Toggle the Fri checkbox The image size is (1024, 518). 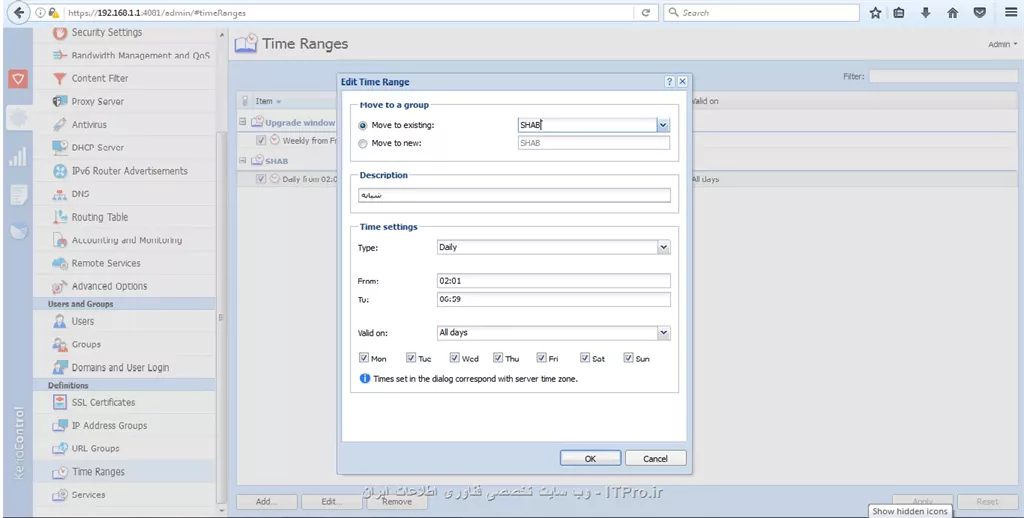(x=541, y=358)
